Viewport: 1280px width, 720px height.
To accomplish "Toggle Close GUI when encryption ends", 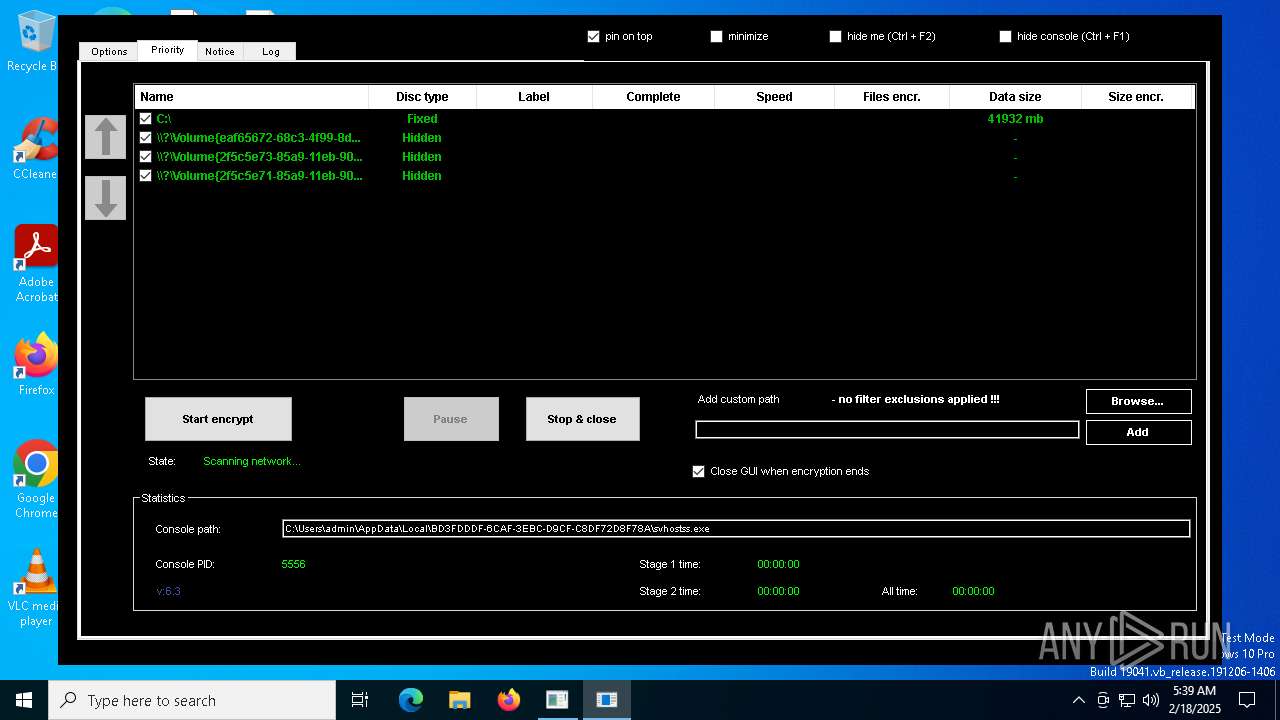I will (x=699, y=471).
